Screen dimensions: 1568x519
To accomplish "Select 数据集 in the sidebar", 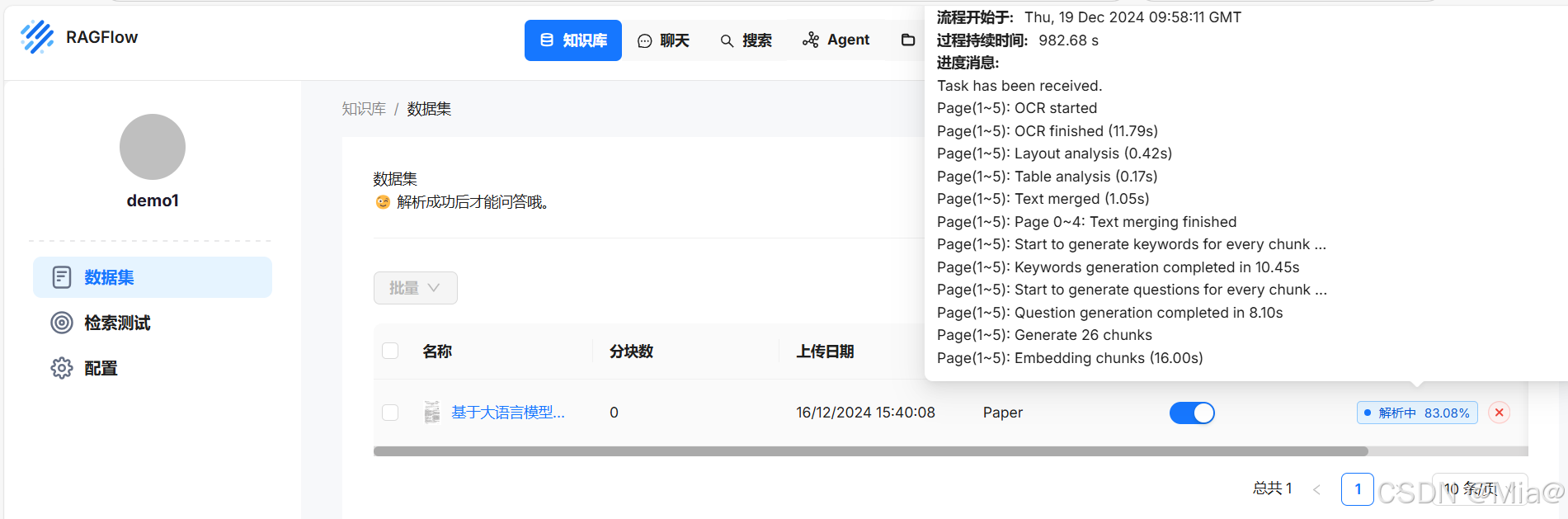I will coord(153,277).
